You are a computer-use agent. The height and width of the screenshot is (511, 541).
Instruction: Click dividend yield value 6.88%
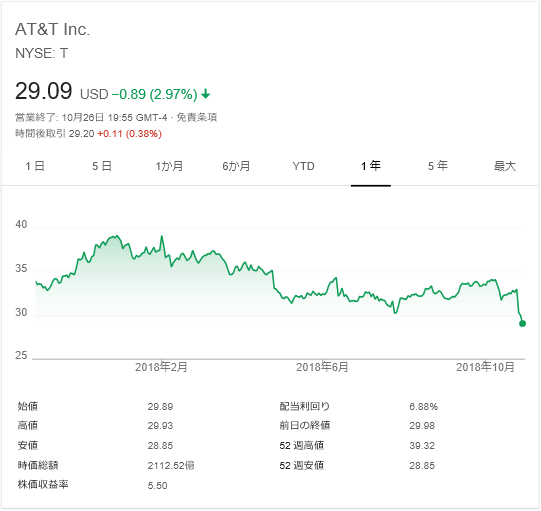[x=423, y=407]
